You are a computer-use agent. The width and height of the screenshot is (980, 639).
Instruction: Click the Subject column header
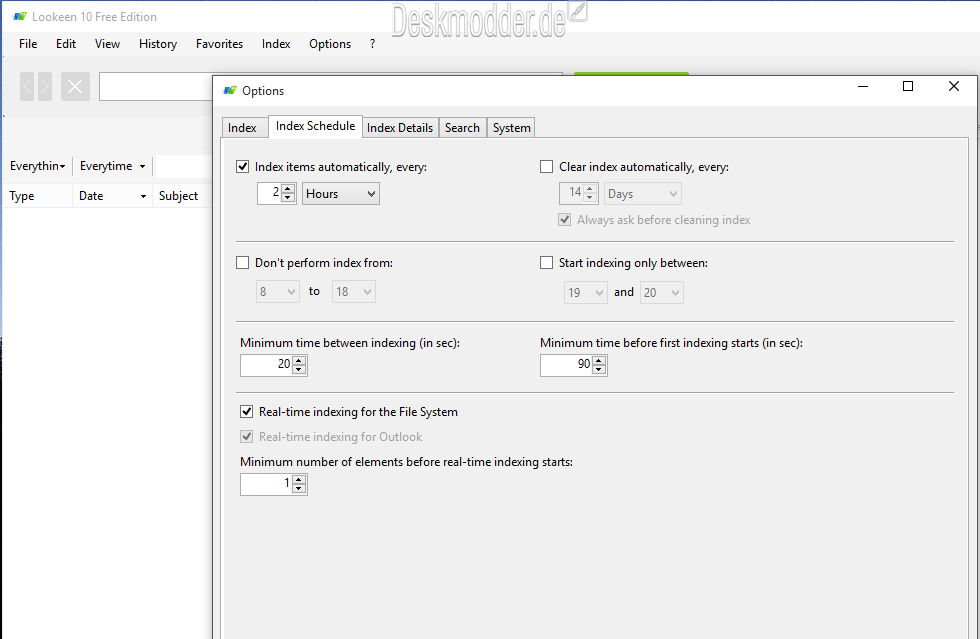coord(182,196)
